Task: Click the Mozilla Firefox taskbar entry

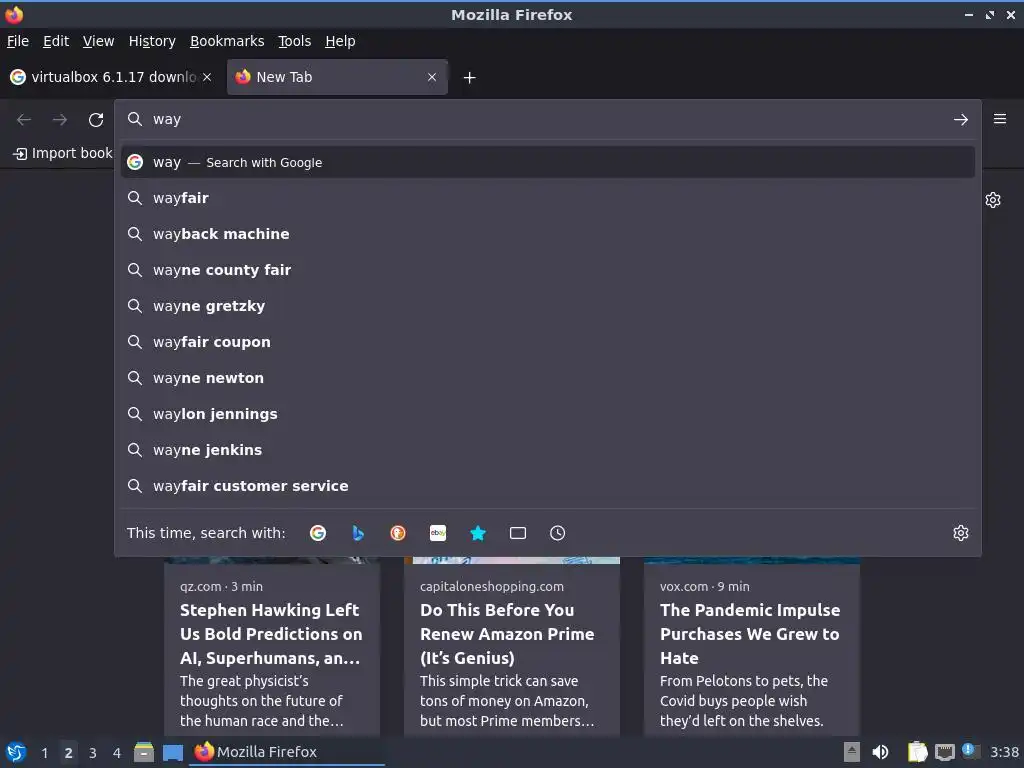Action: 287,752
